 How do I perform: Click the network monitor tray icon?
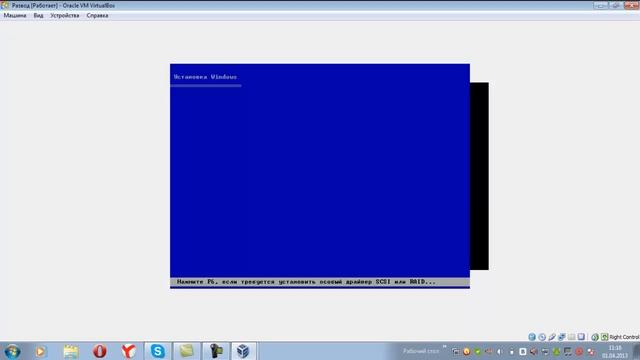point(567,351)
